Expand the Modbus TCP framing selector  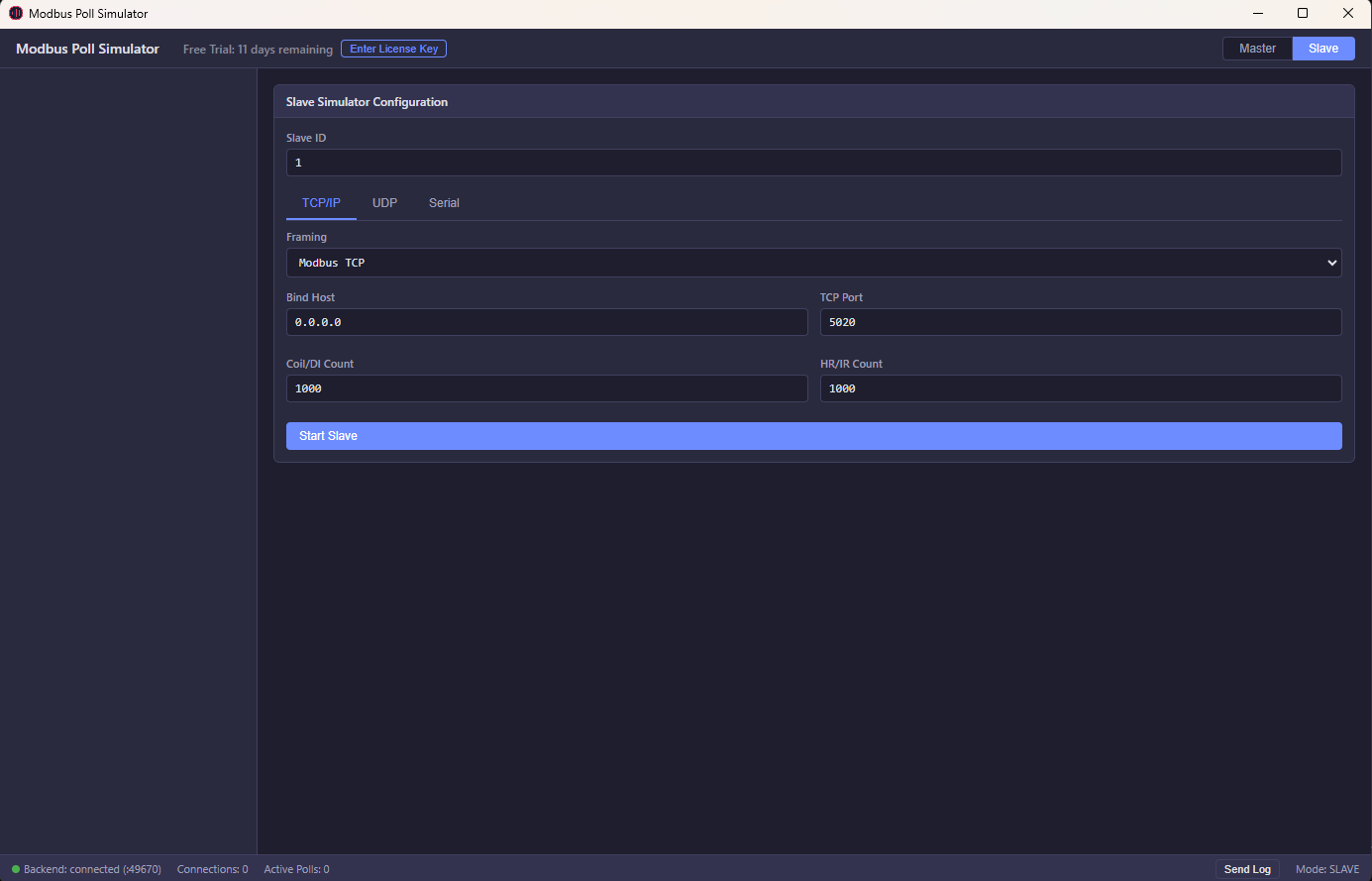[x=812, y=262]
